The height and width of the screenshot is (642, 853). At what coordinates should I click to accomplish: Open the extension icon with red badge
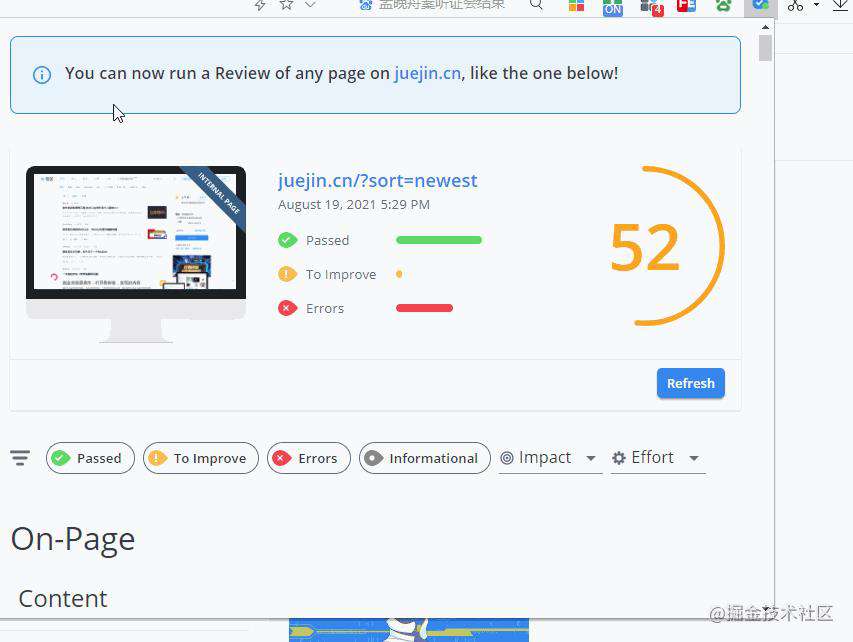(652, 7)
